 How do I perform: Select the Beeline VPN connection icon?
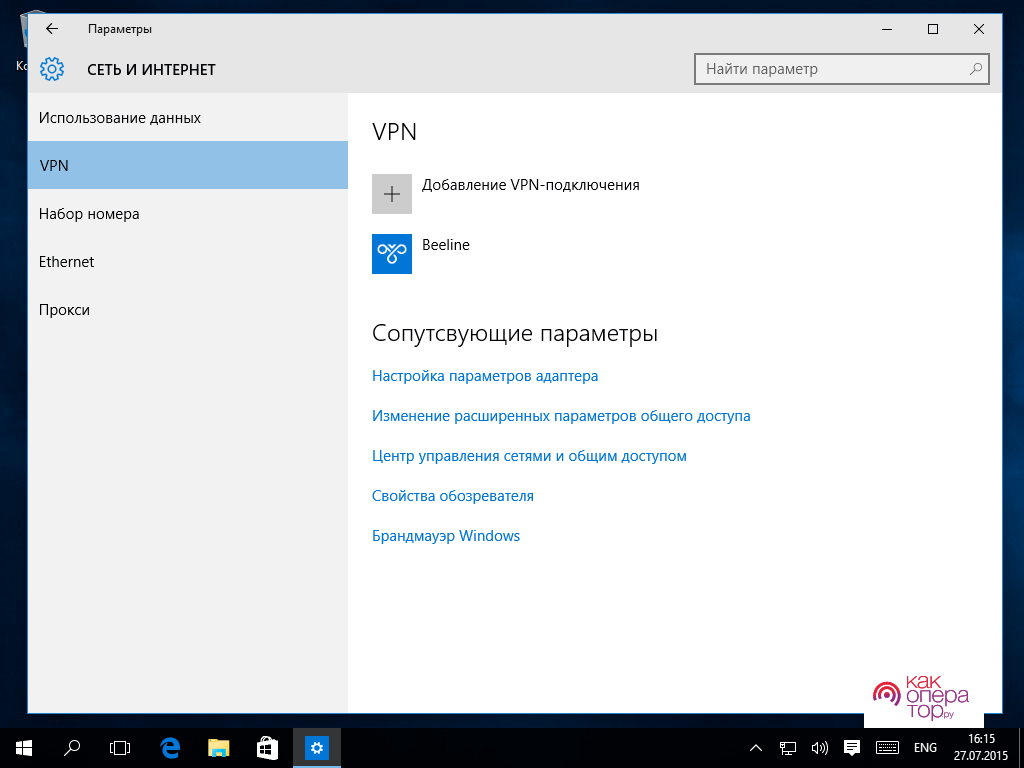(x=392, y=254)
